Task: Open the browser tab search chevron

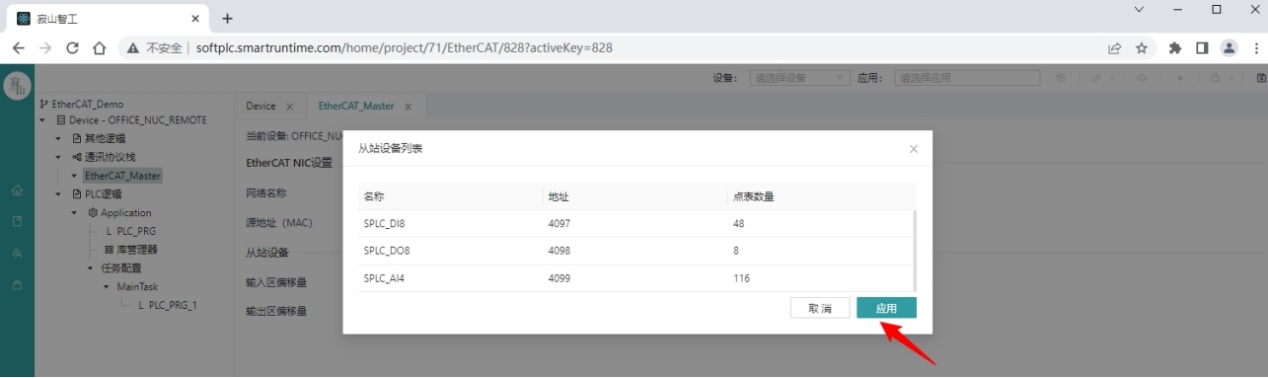Action: coord(1138,9)
